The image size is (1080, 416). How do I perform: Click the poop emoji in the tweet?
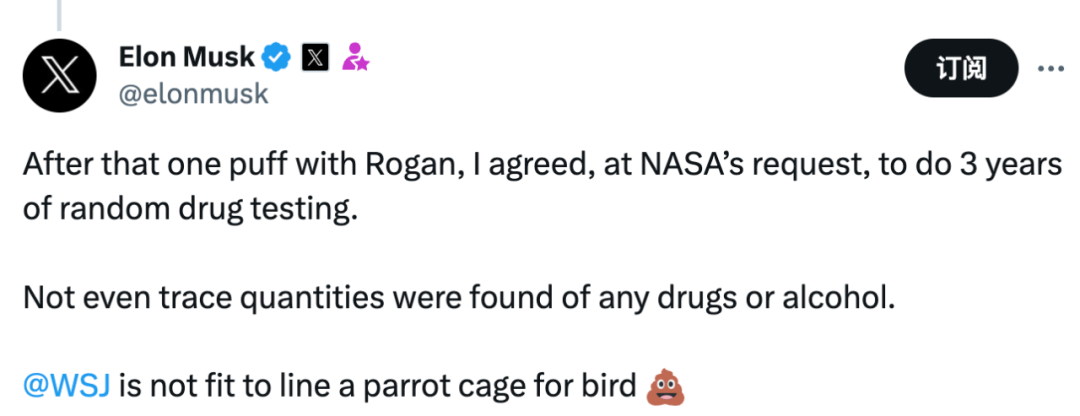pyautogui.click(x=664, y=385)
